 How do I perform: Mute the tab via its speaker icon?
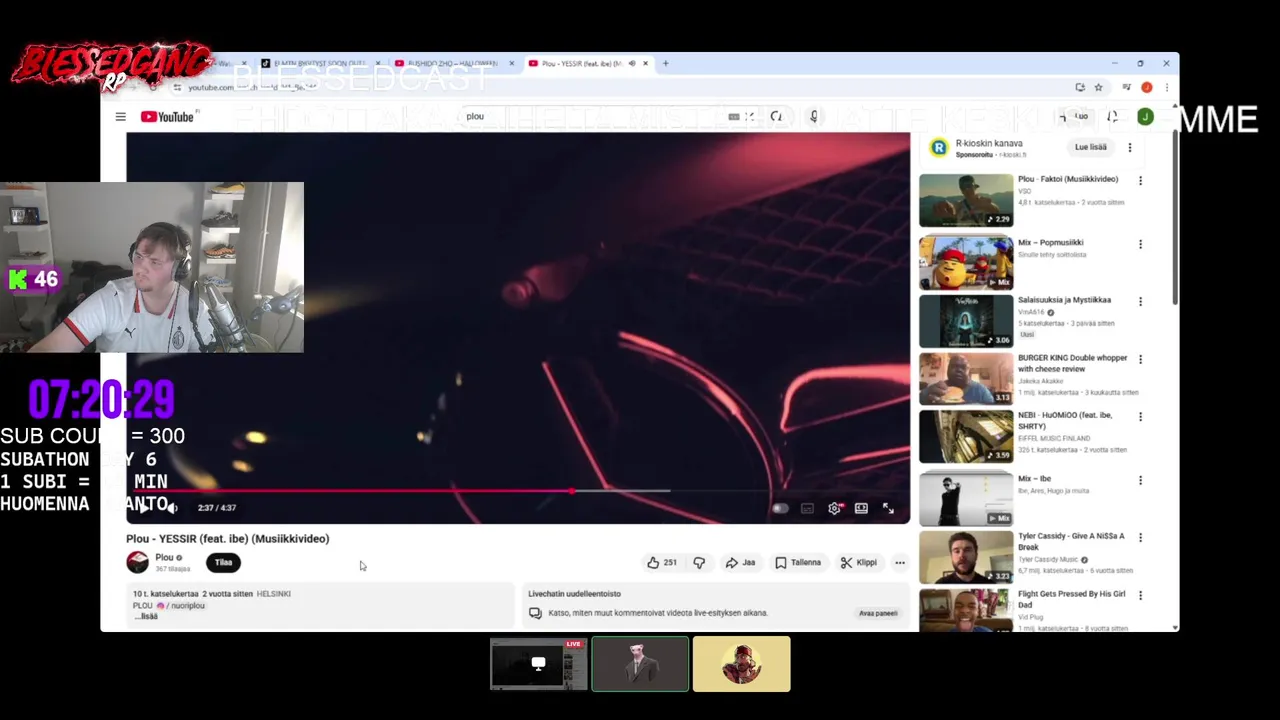[x=632, y=63]
